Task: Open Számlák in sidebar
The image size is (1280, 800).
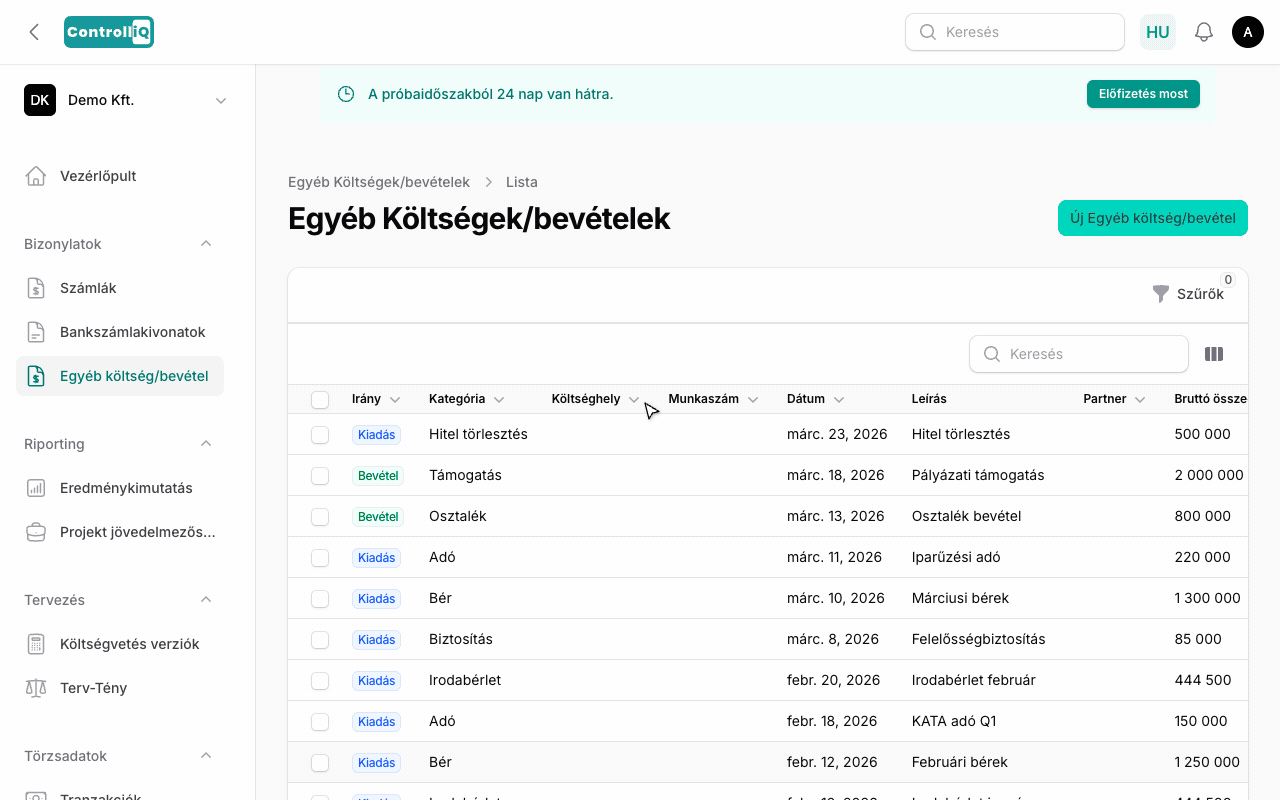Action: 120,288
